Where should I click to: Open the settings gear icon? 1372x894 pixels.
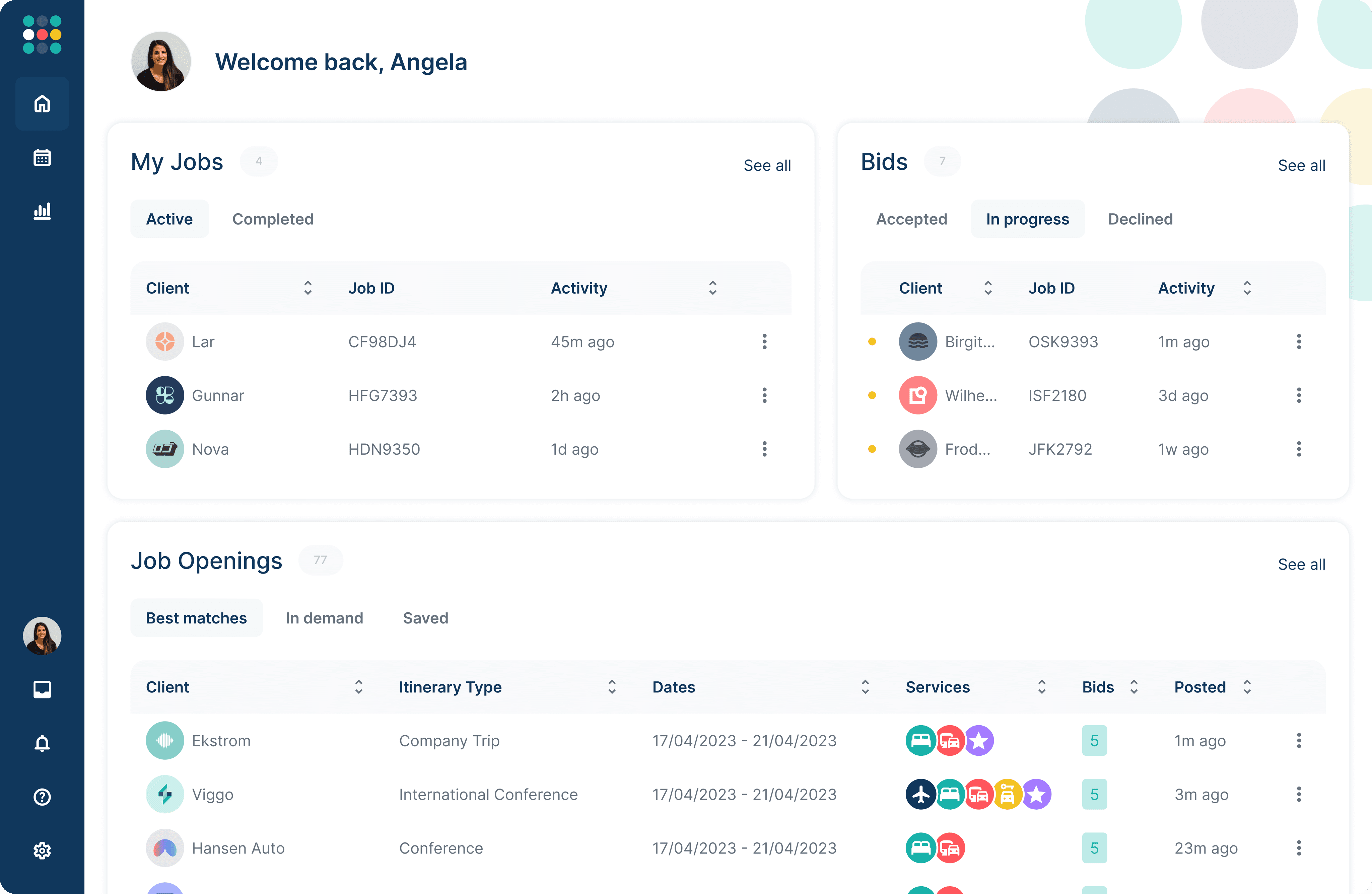(x=42, y=850)
